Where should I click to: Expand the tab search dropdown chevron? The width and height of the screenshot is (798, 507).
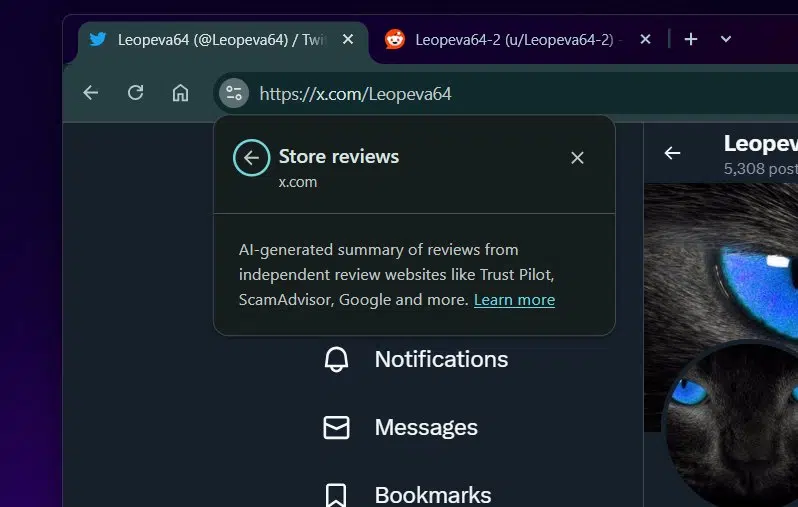[x=726, y=39]
